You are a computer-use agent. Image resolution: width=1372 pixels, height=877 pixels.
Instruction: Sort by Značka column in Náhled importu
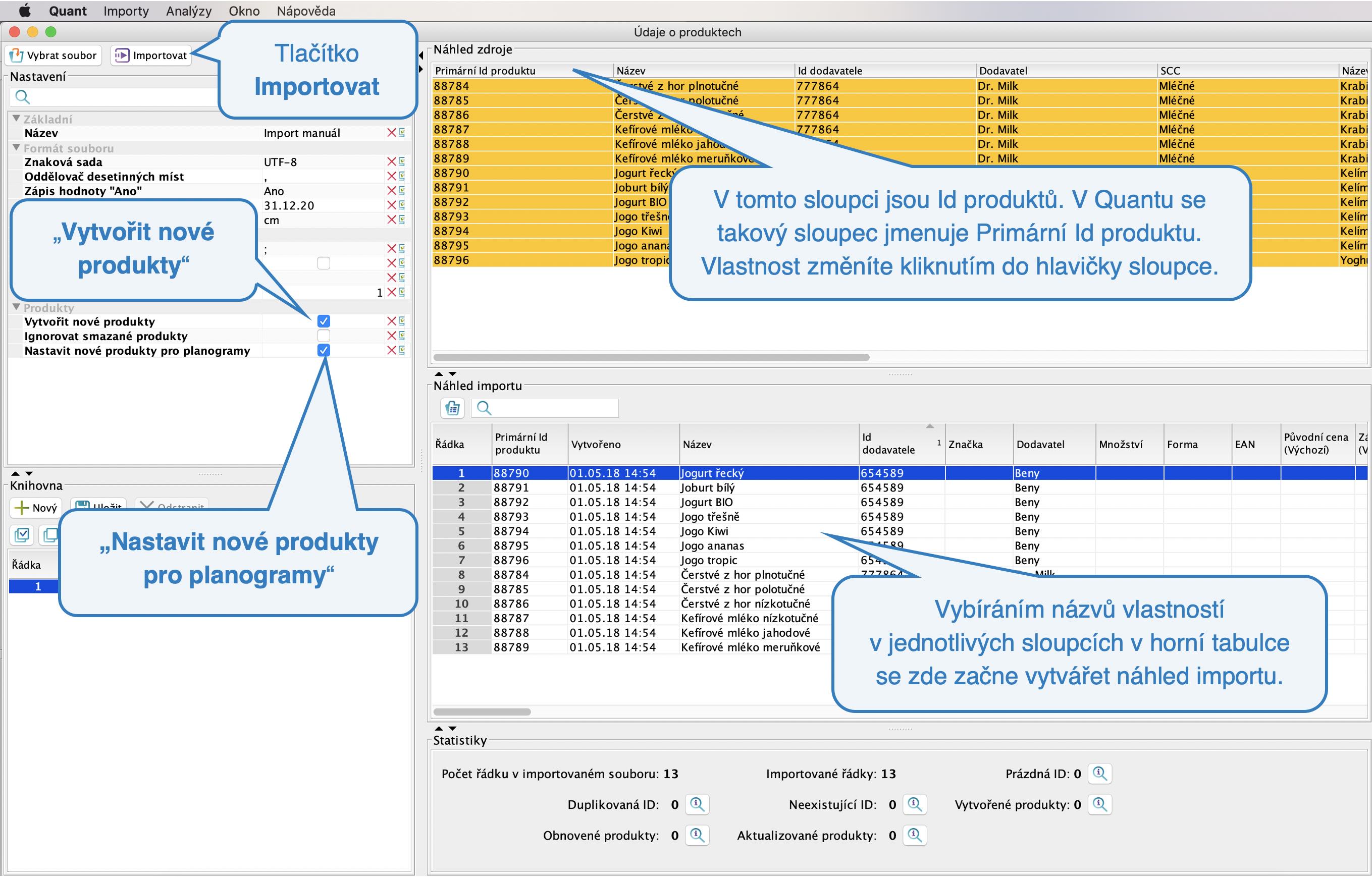coord(979,444)
